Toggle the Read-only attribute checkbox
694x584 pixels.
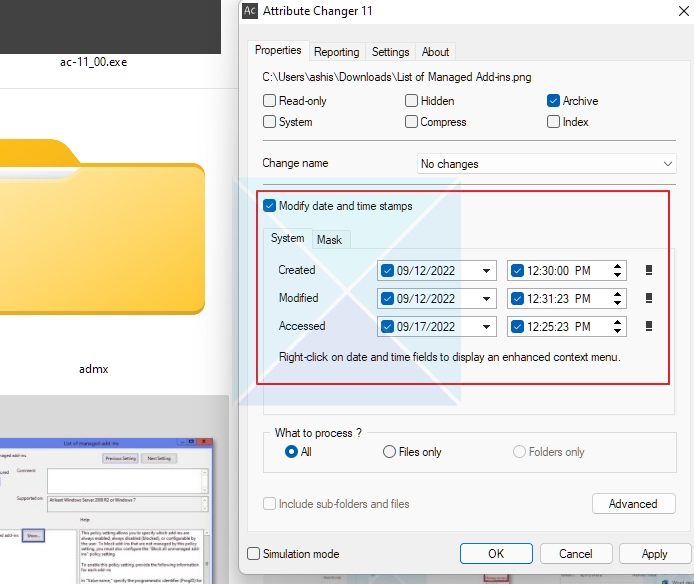point(269,101)
